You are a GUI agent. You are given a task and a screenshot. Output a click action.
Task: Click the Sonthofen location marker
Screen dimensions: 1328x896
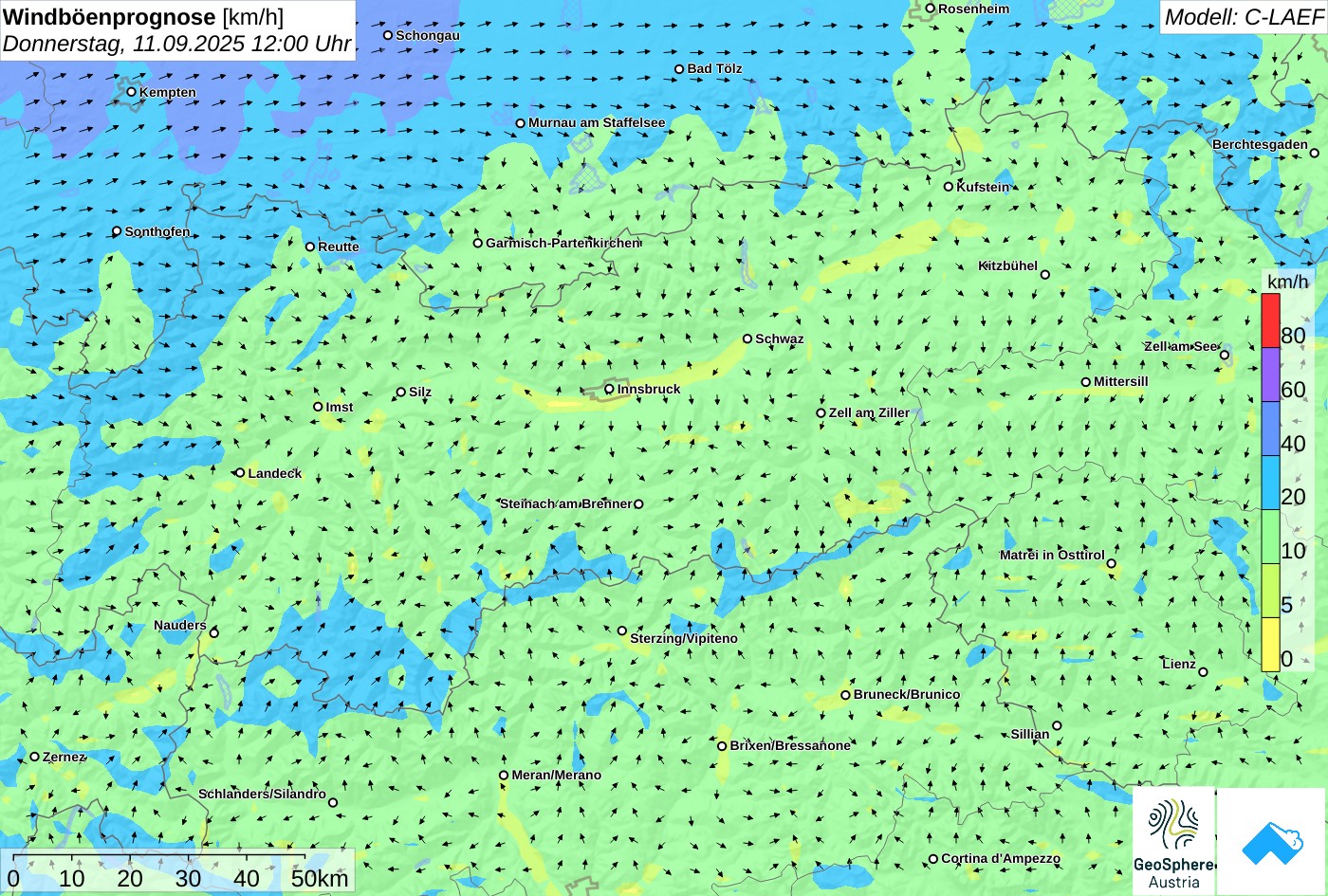tap(117, 231)
